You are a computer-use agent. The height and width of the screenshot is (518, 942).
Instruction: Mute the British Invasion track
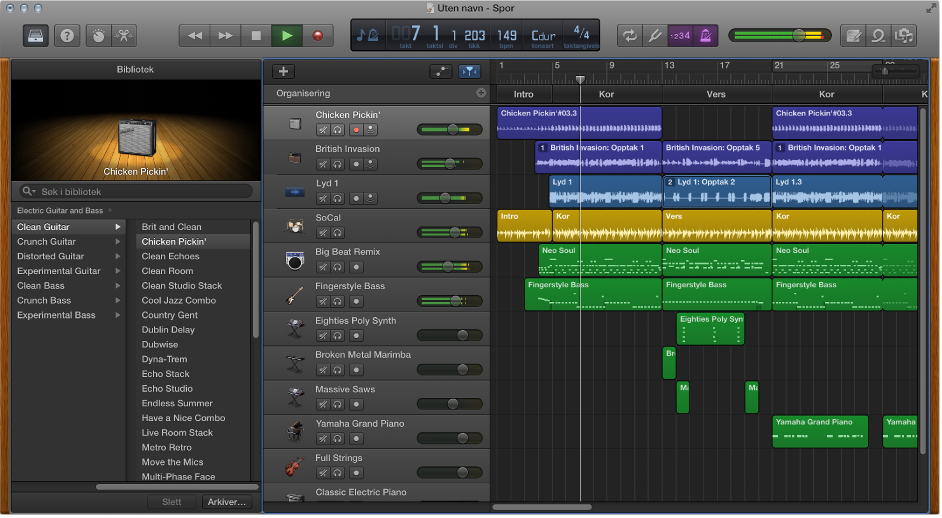tap(323, 164)
